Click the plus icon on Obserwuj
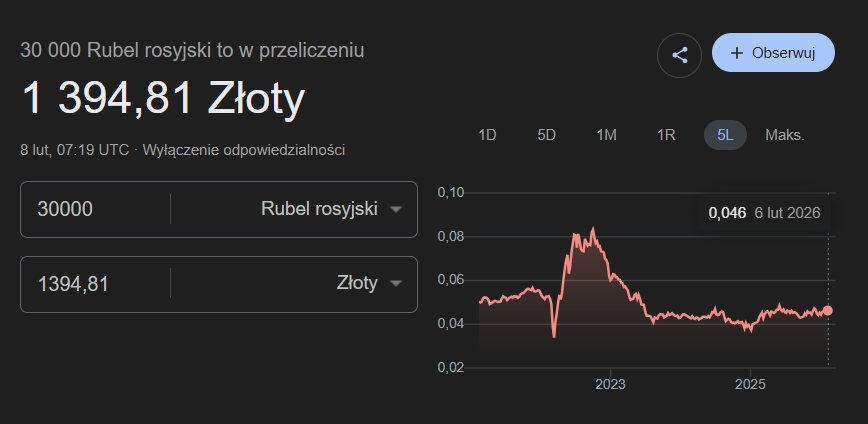This screenshot has height=424, width=868. [x=737, y=53]
